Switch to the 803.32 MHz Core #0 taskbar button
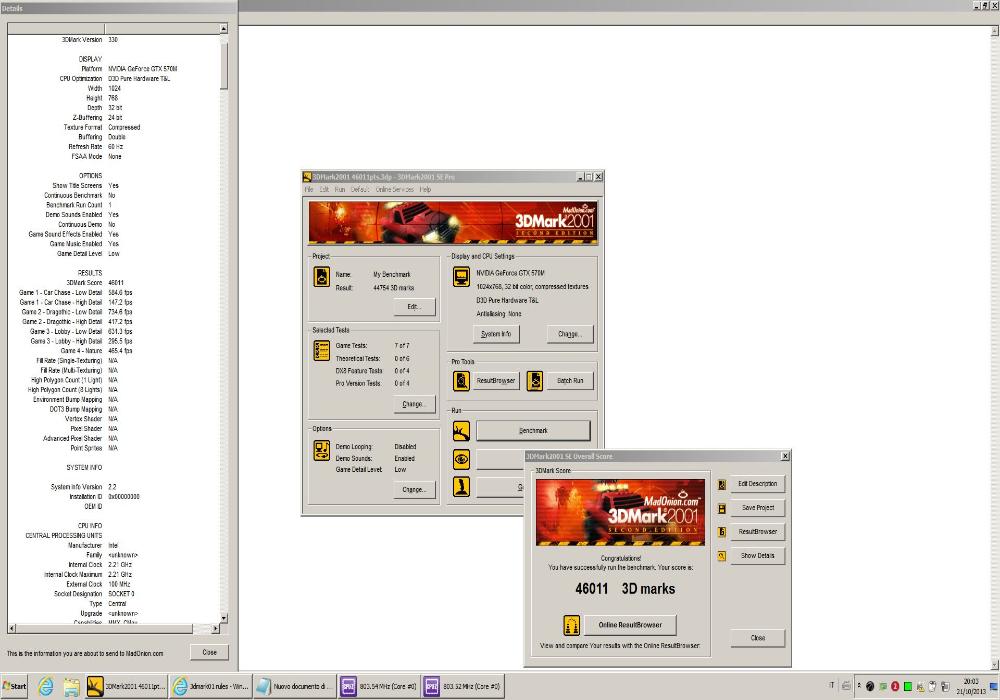This screenshot has height=700, width=1000. (x=463, y=687)
